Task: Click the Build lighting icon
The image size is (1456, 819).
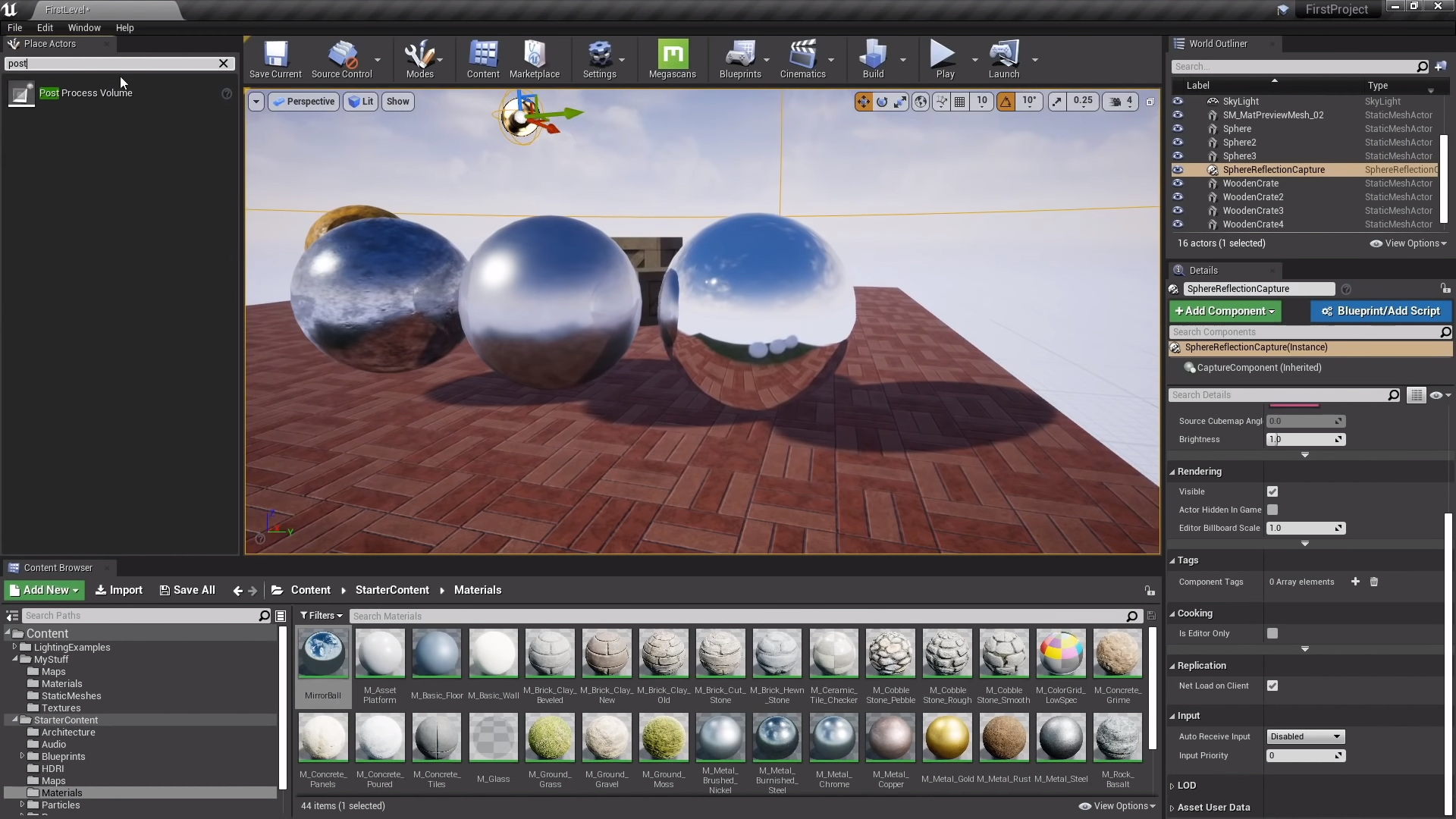Action: tap(872, 59)
